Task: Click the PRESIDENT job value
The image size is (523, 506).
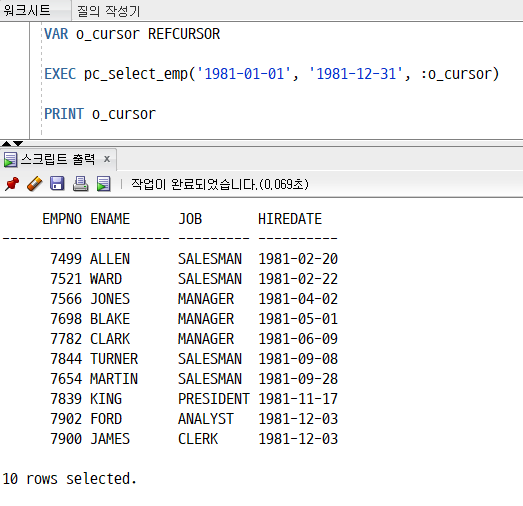Action: click(x=214, y=399)
